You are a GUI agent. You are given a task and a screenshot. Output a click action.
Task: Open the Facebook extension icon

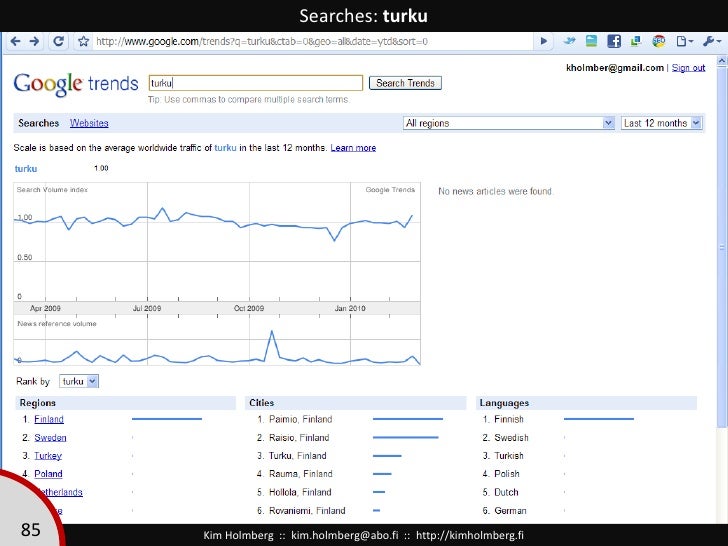[x=614, y=41]
